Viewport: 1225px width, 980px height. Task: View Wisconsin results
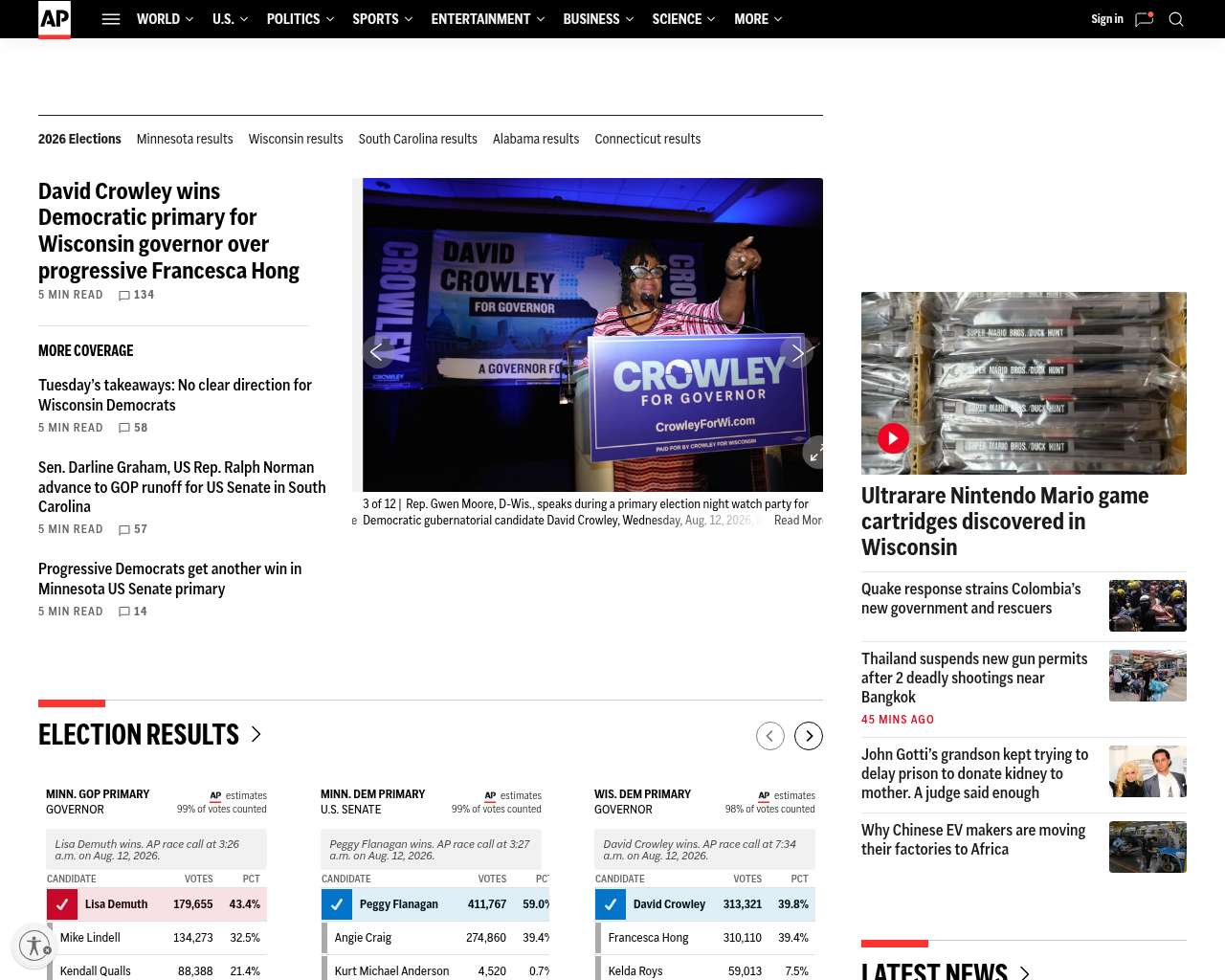point(296,139)
